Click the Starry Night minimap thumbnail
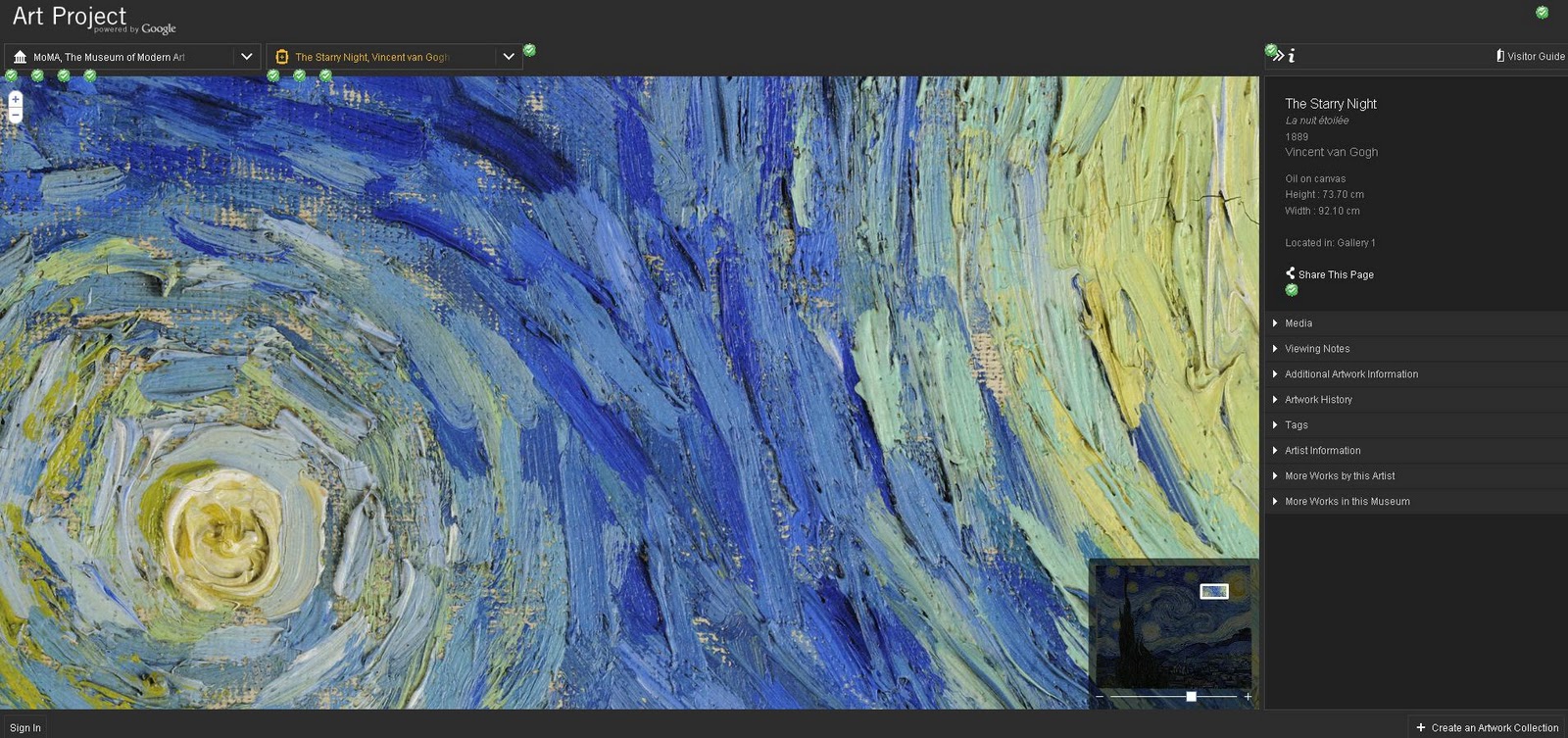Screen dimensions: 1568x738 coord(1173,626)
